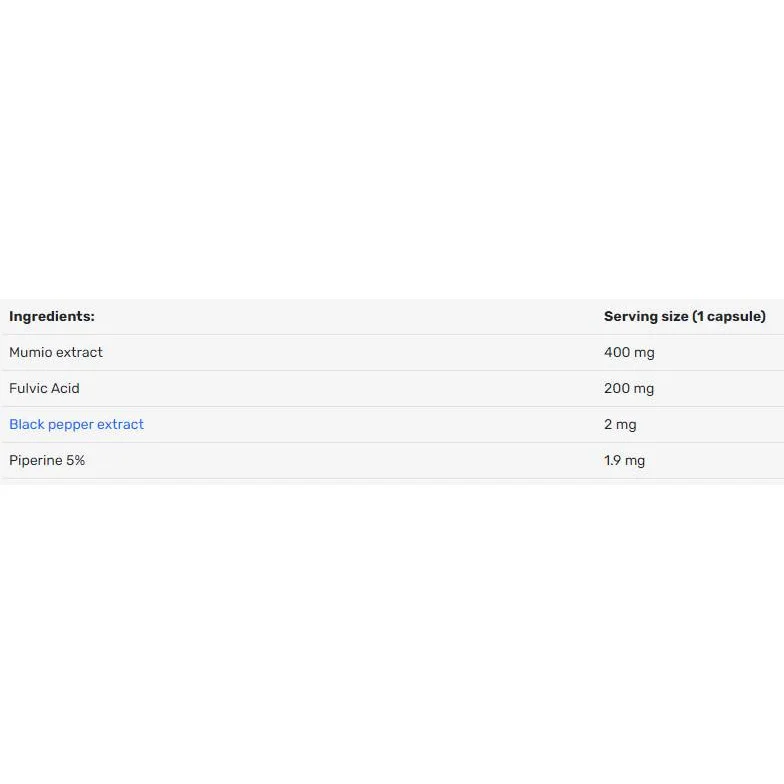Open the Black pepper extract link
The height and width of the screenshot is (784, 784).
click(x=76, y=424)
